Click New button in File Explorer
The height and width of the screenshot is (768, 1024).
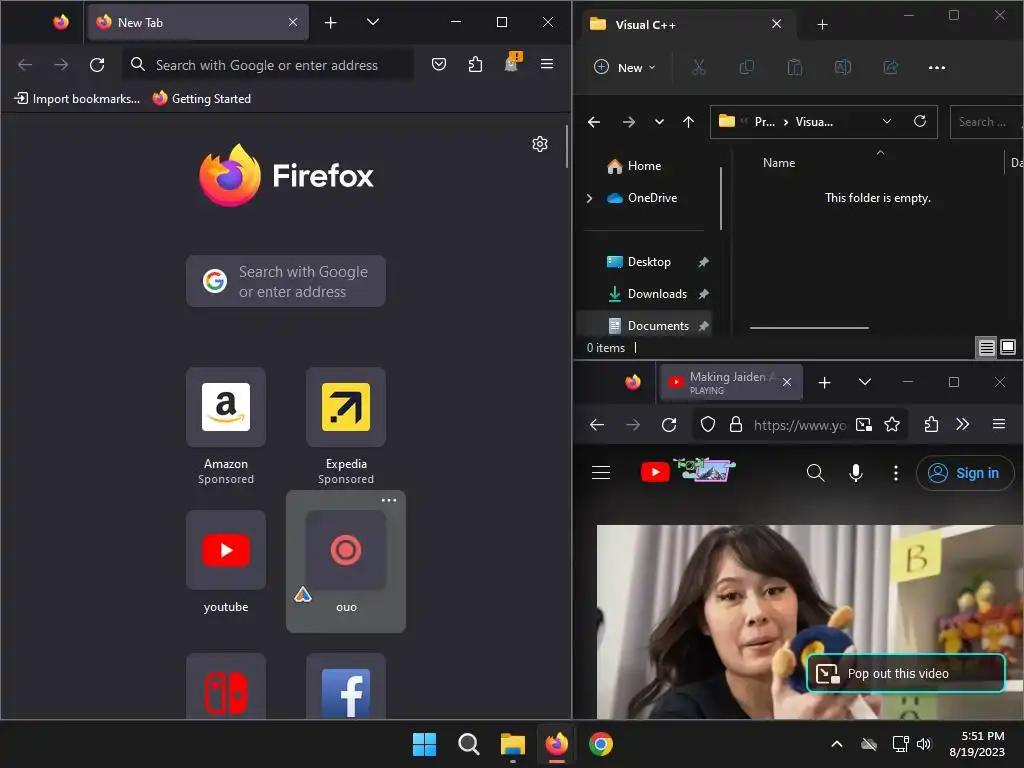[624, 67]
